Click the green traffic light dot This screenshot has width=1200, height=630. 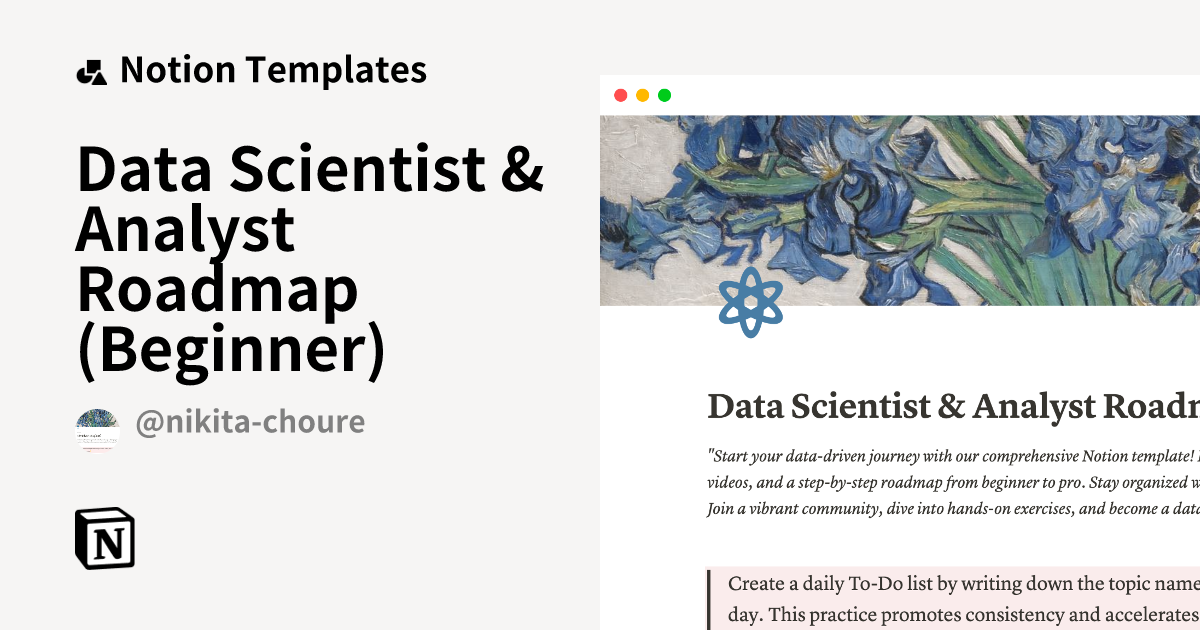(x=664, y=94)
